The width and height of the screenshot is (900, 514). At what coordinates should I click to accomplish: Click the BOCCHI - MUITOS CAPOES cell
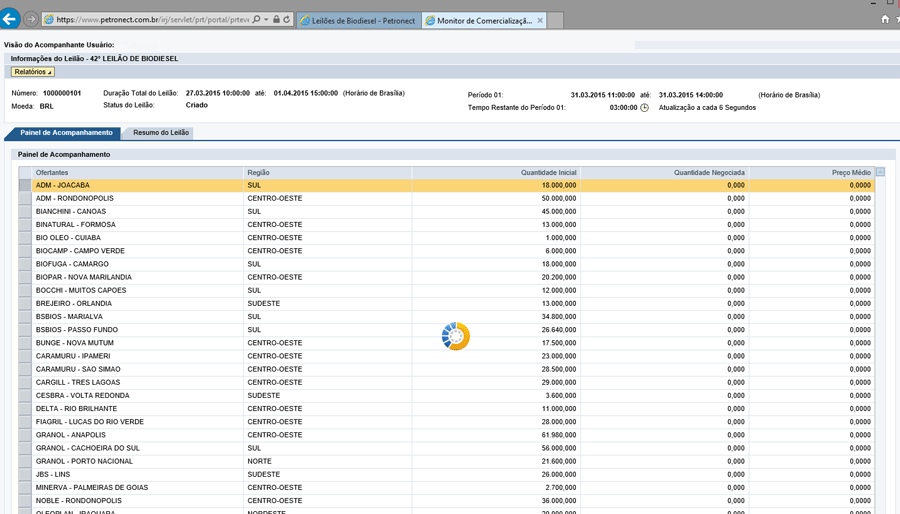[x=138, y=290]
